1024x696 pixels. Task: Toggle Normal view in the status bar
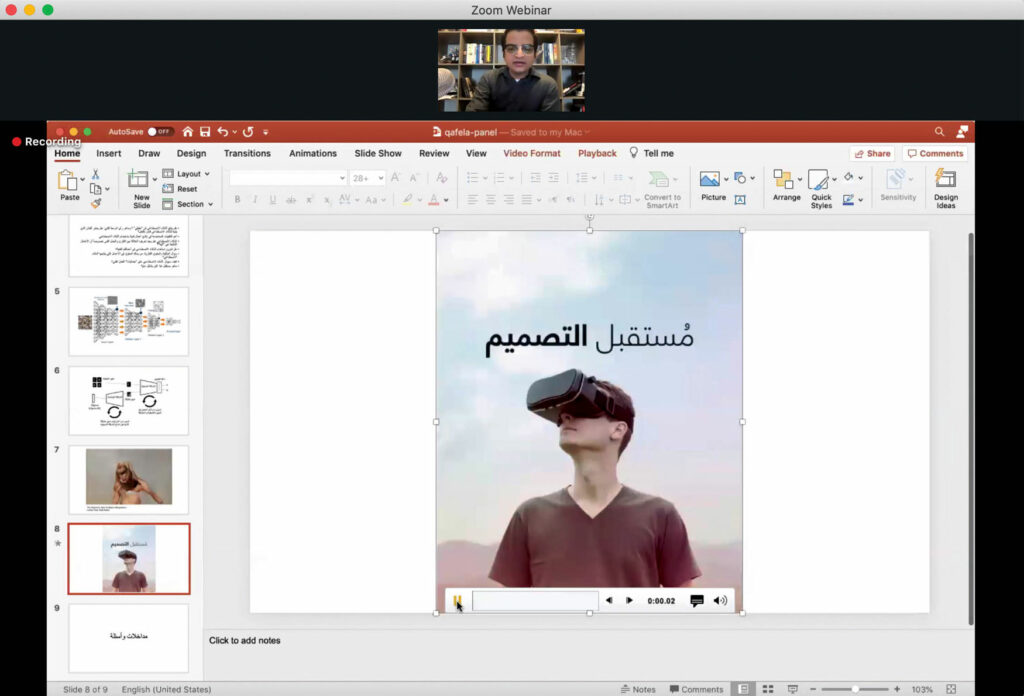click(x=743, y=689)
